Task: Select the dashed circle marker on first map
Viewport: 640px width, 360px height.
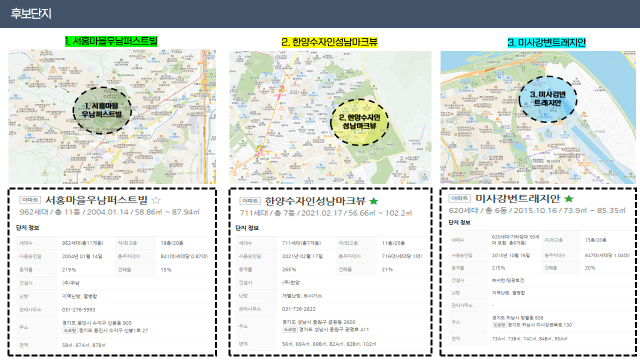Action: click(x=102, y=111)
